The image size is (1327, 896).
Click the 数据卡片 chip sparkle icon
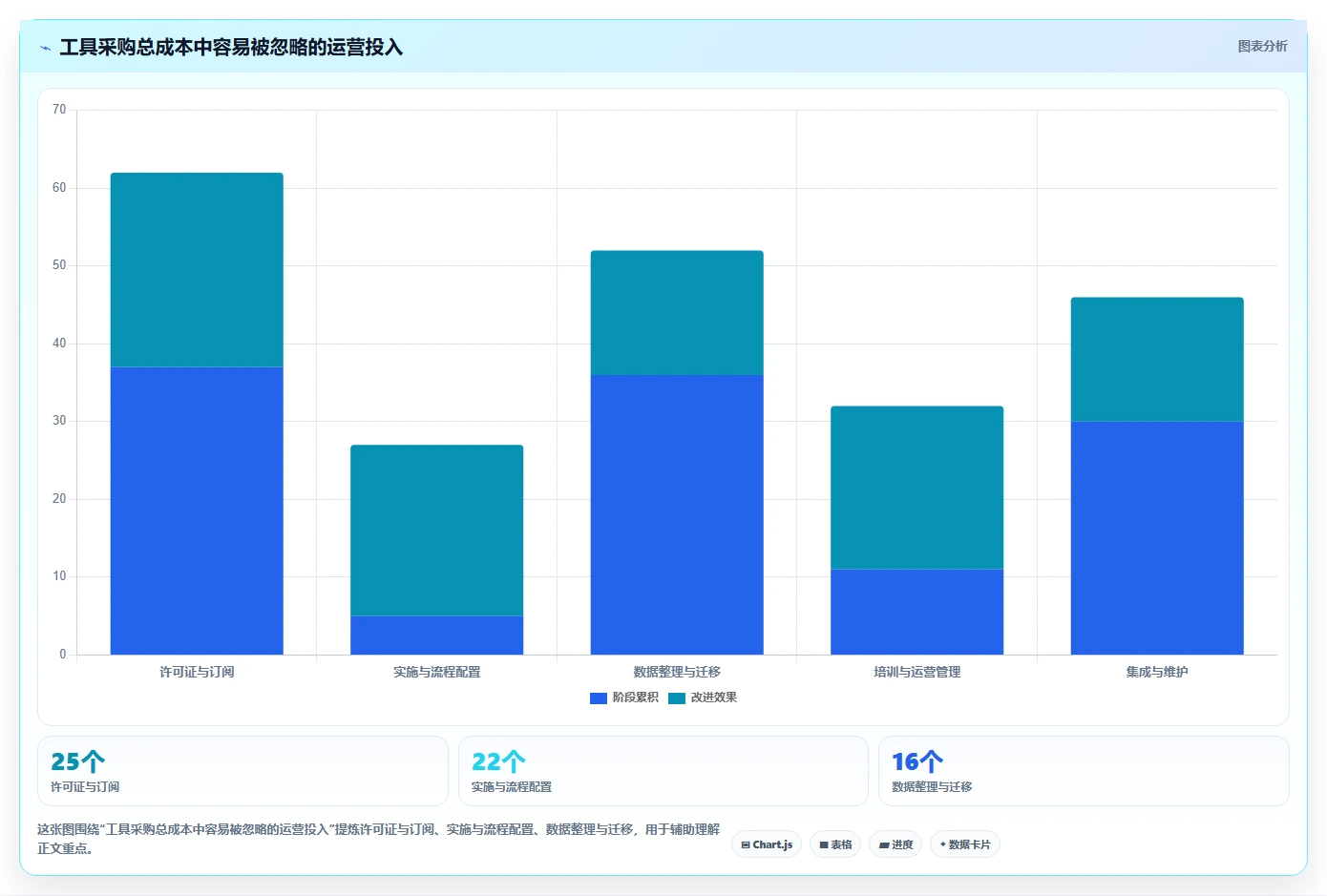942,844
